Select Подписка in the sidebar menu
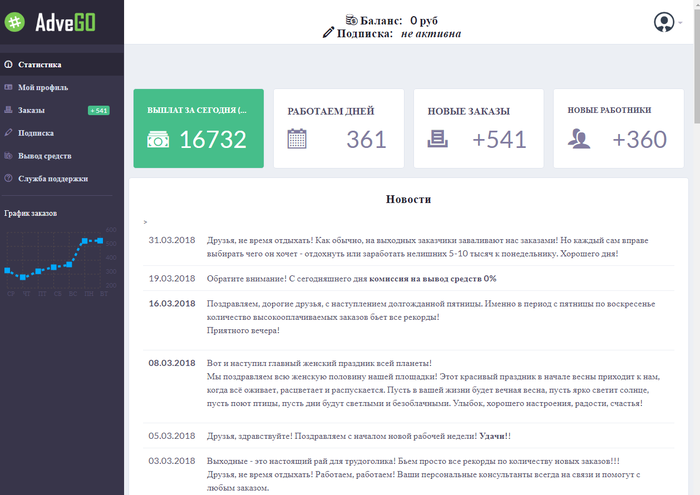This screenshot has width=700, height=495. [35, 132]
